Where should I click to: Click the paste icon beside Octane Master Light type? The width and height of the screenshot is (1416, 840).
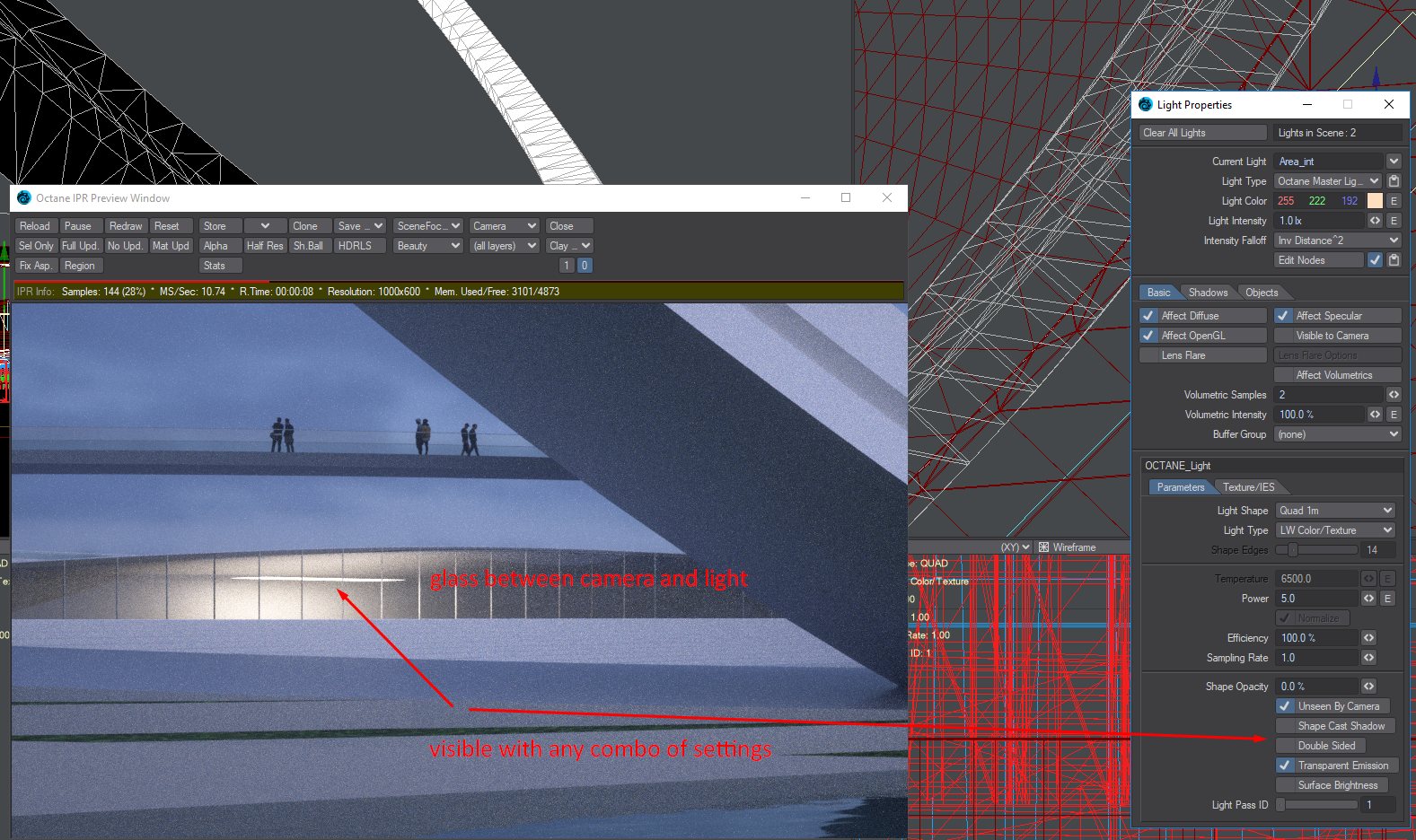[1394, 181]
